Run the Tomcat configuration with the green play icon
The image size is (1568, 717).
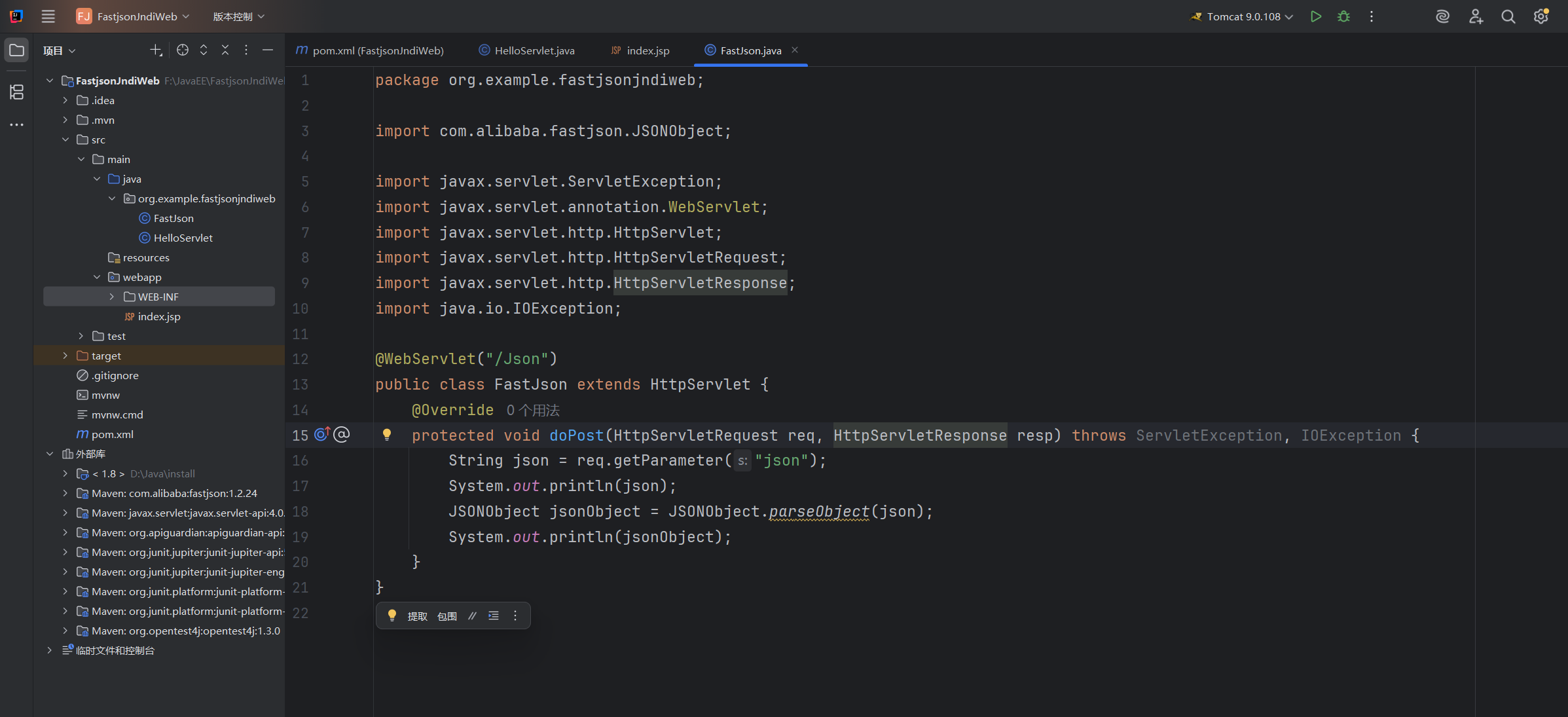(1316, 16)
